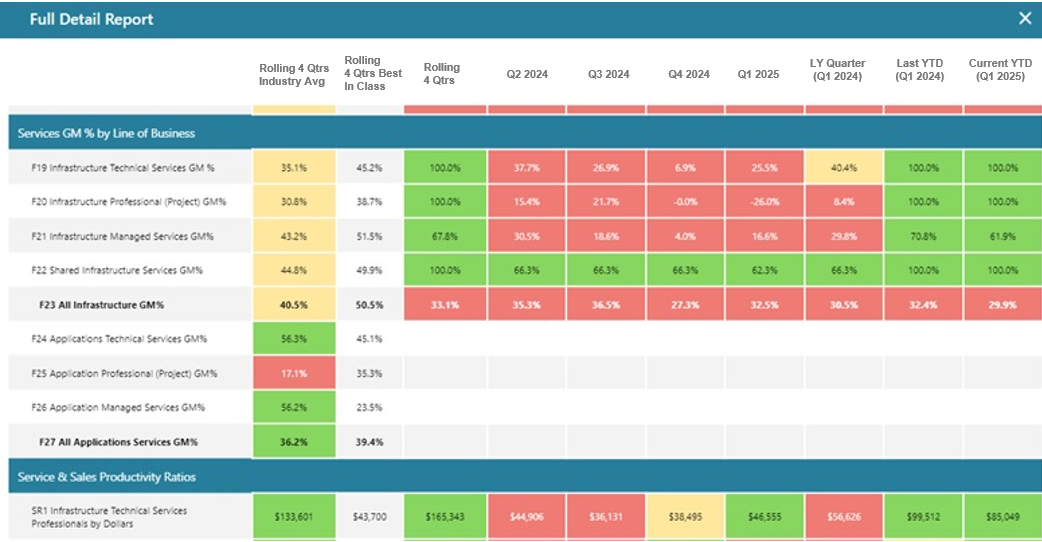Click the Services GM % by Line of Business section

(106, 133)
